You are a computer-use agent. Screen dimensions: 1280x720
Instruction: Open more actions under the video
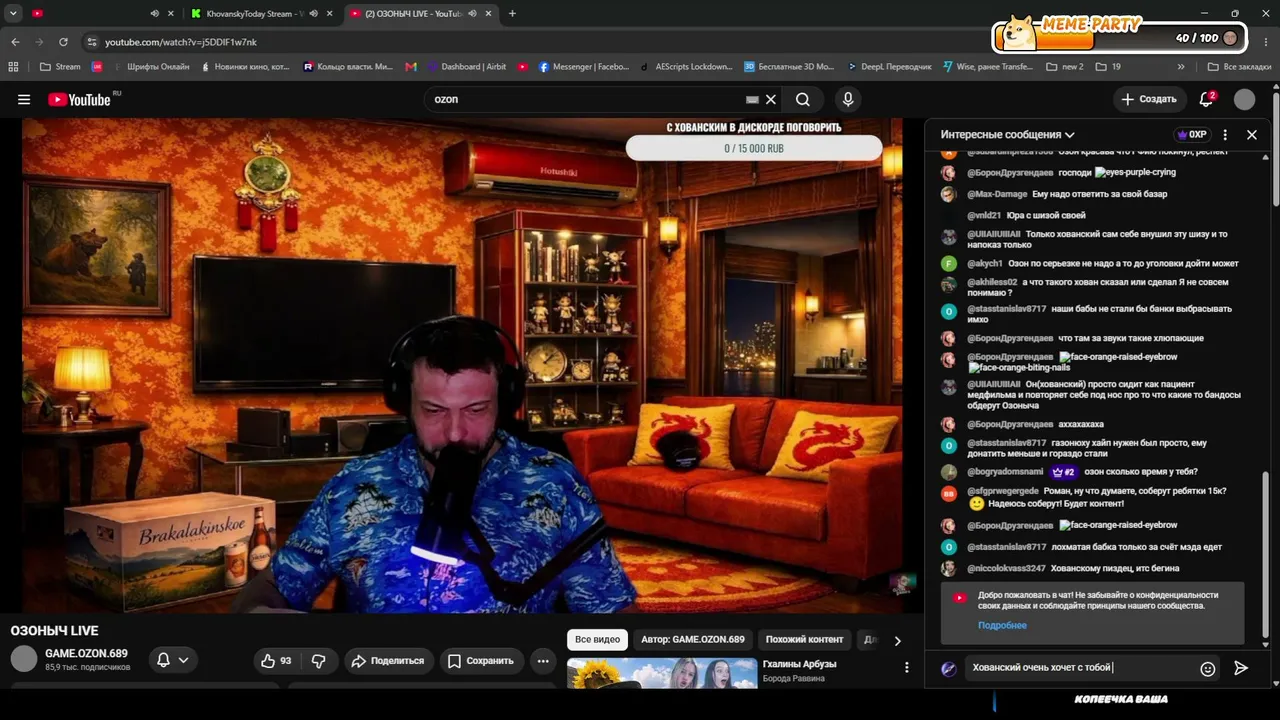click(543, 661)
